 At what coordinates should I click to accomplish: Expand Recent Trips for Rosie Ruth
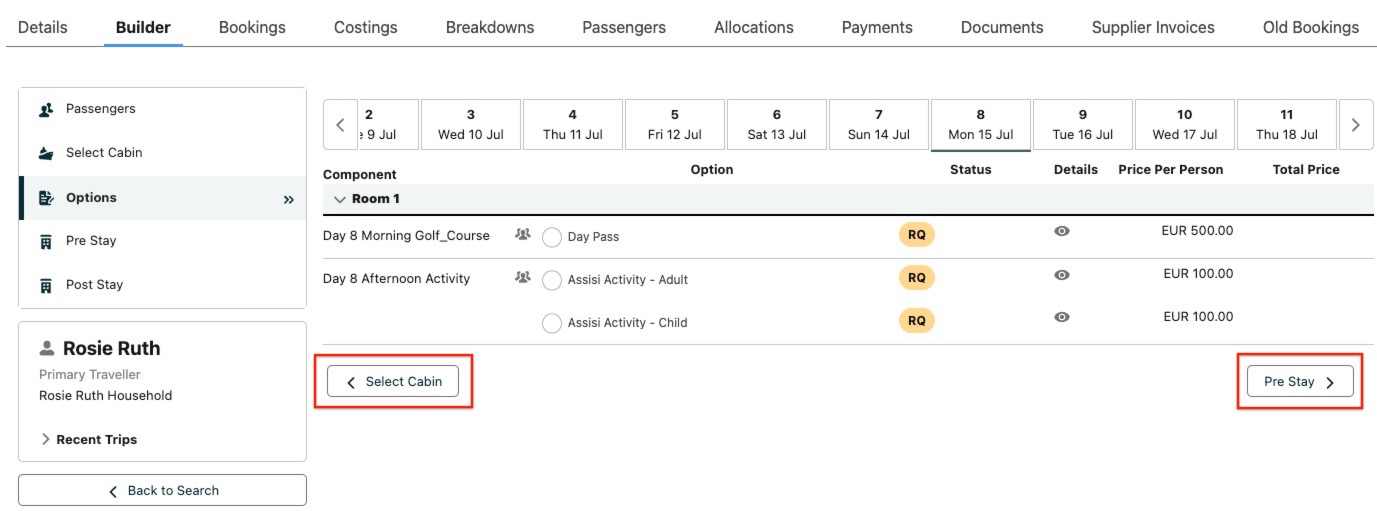(46, 440)
